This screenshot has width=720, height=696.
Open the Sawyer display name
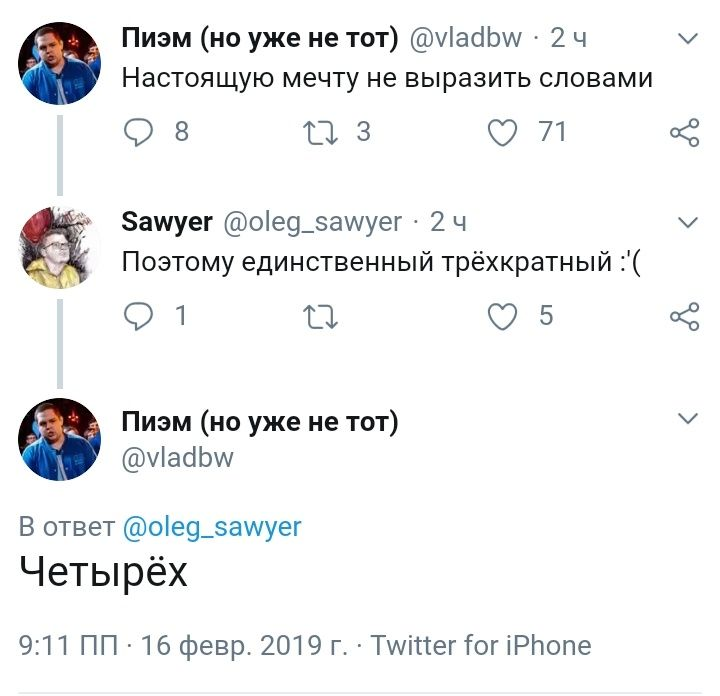(167, 222)
